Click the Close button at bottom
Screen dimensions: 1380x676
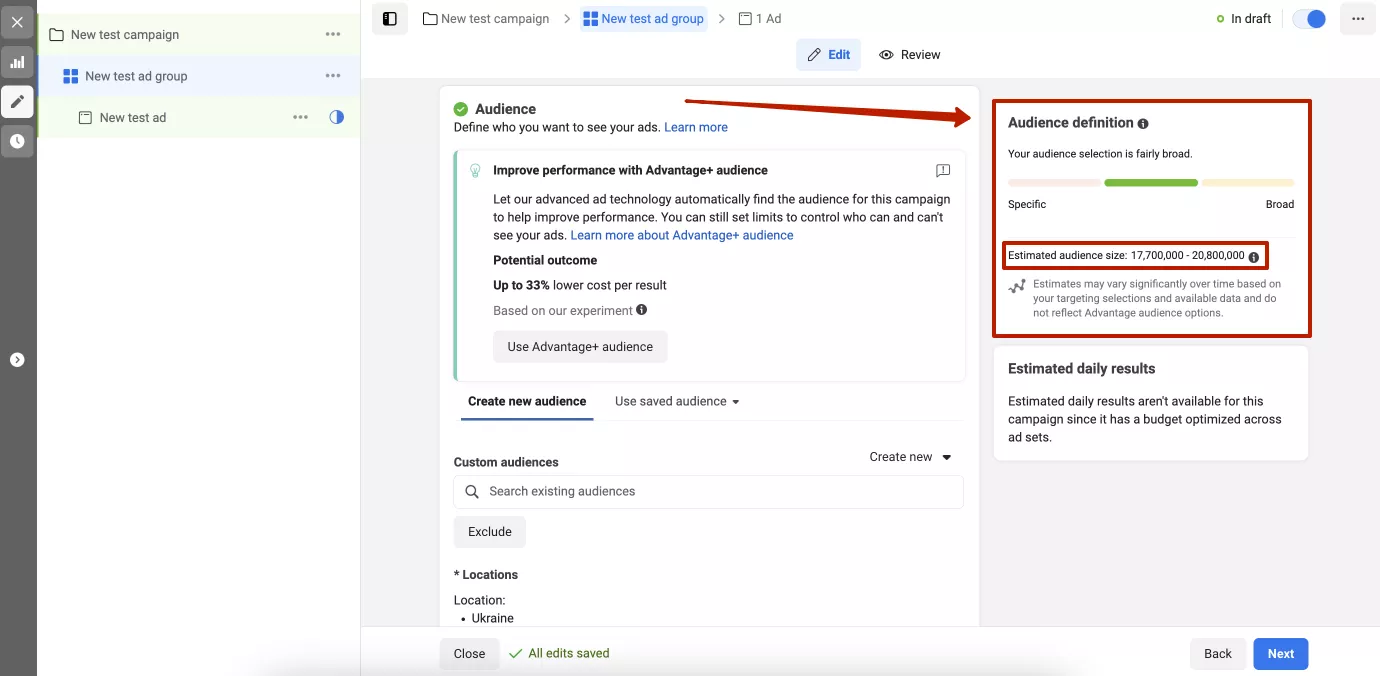click(x=469, y=654)
